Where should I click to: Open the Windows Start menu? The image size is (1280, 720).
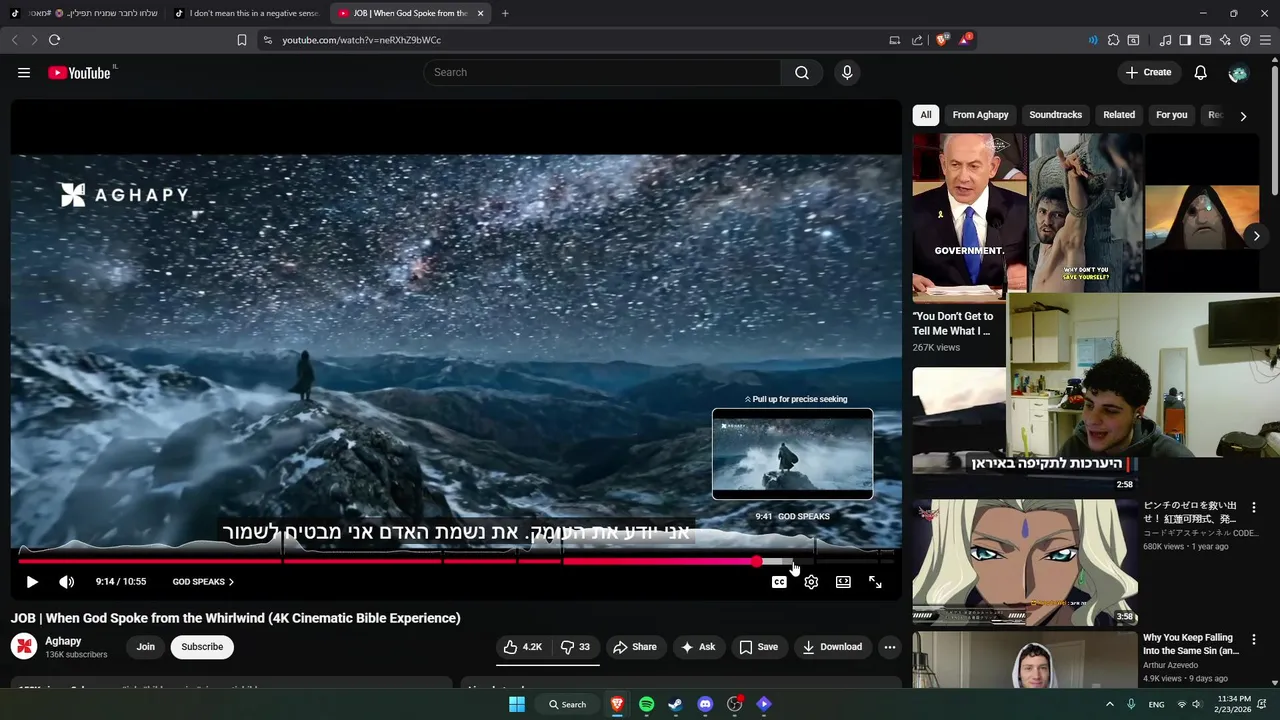[517, 704]
